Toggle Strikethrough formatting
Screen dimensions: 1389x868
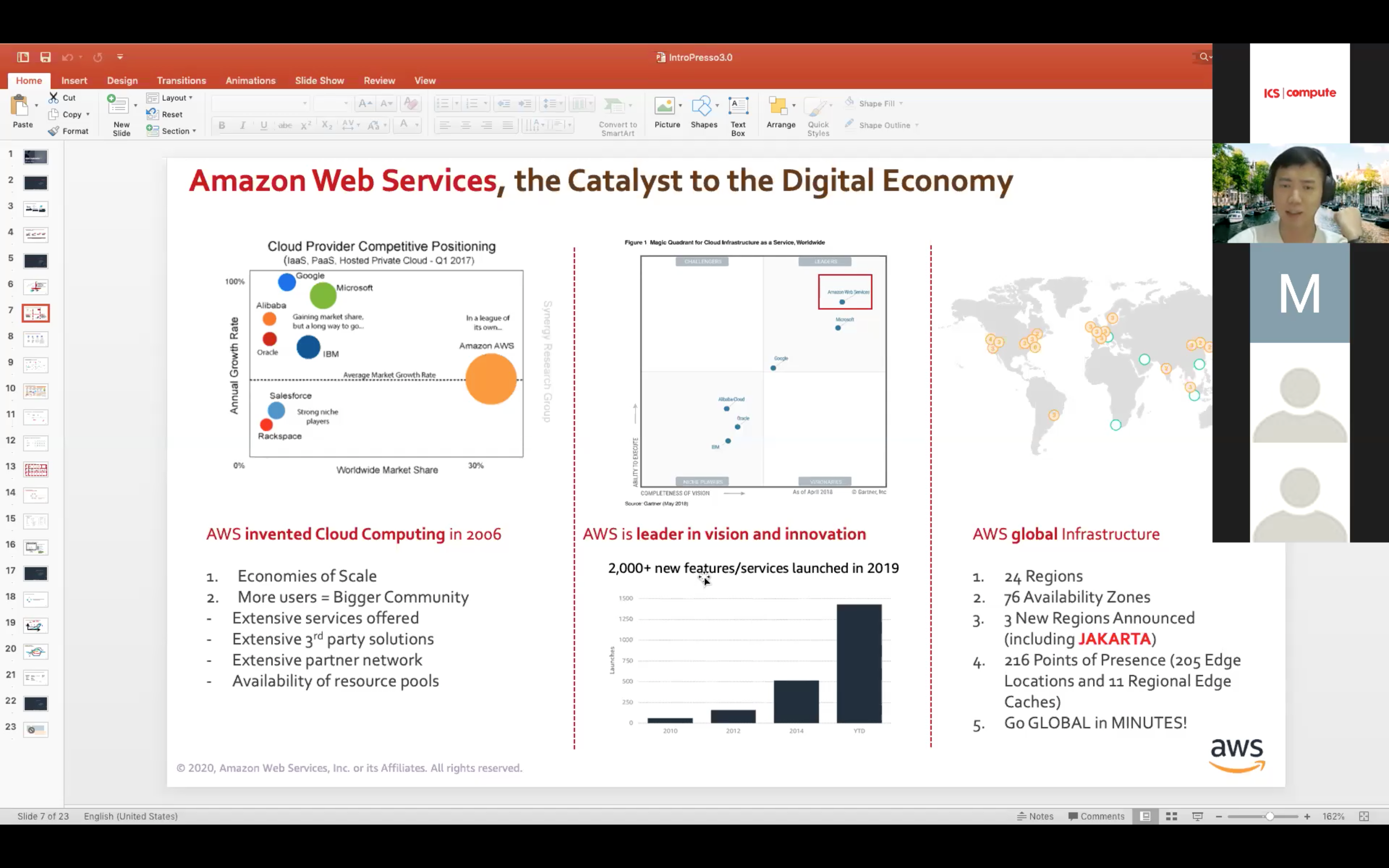pos(285,125)
